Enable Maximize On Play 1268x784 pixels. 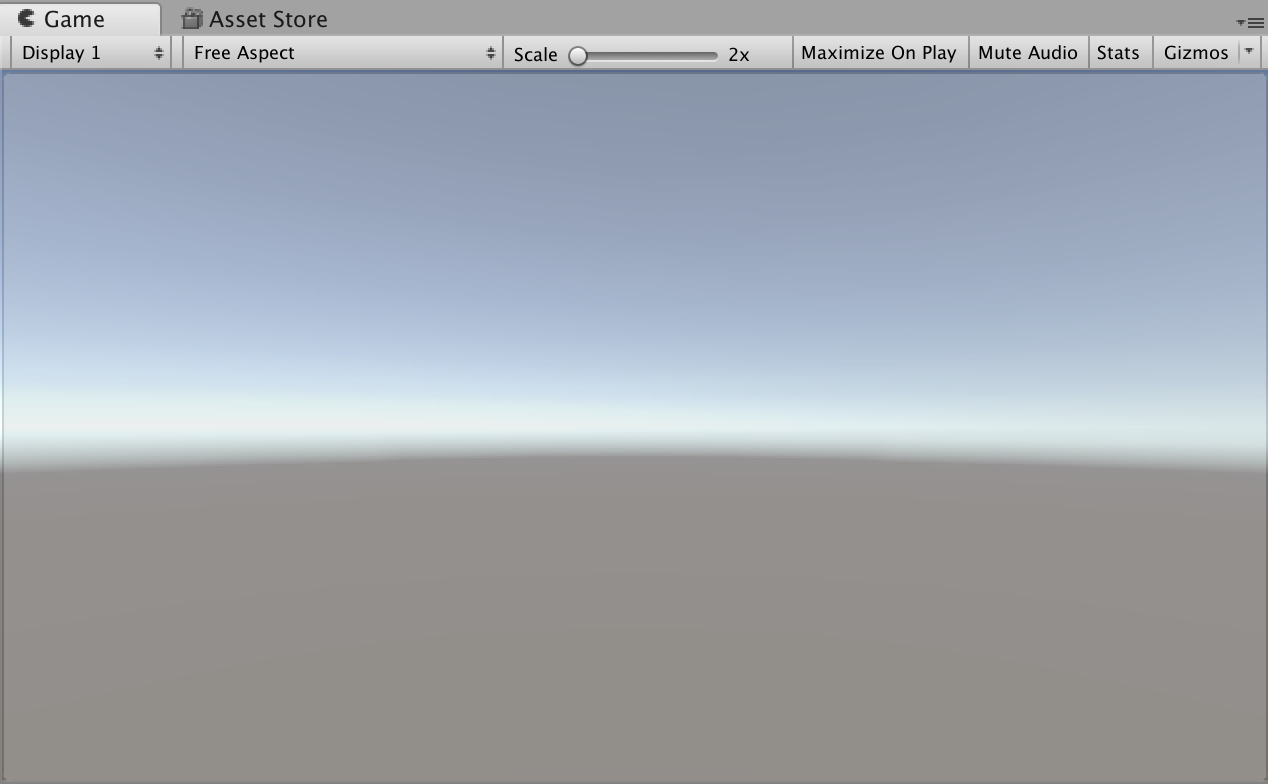click(x=879, y=52)
